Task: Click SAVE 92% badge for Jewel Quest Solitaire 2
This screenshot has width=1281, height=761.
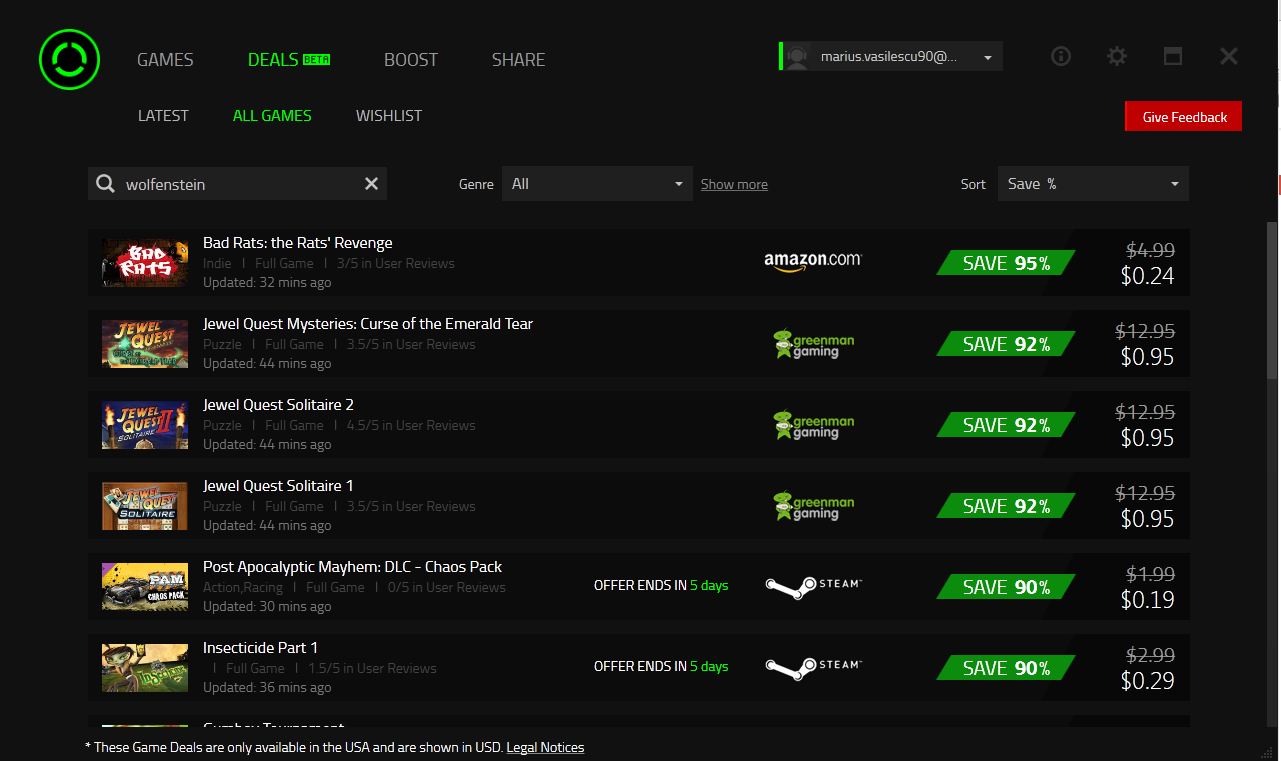Action: 1006,425
